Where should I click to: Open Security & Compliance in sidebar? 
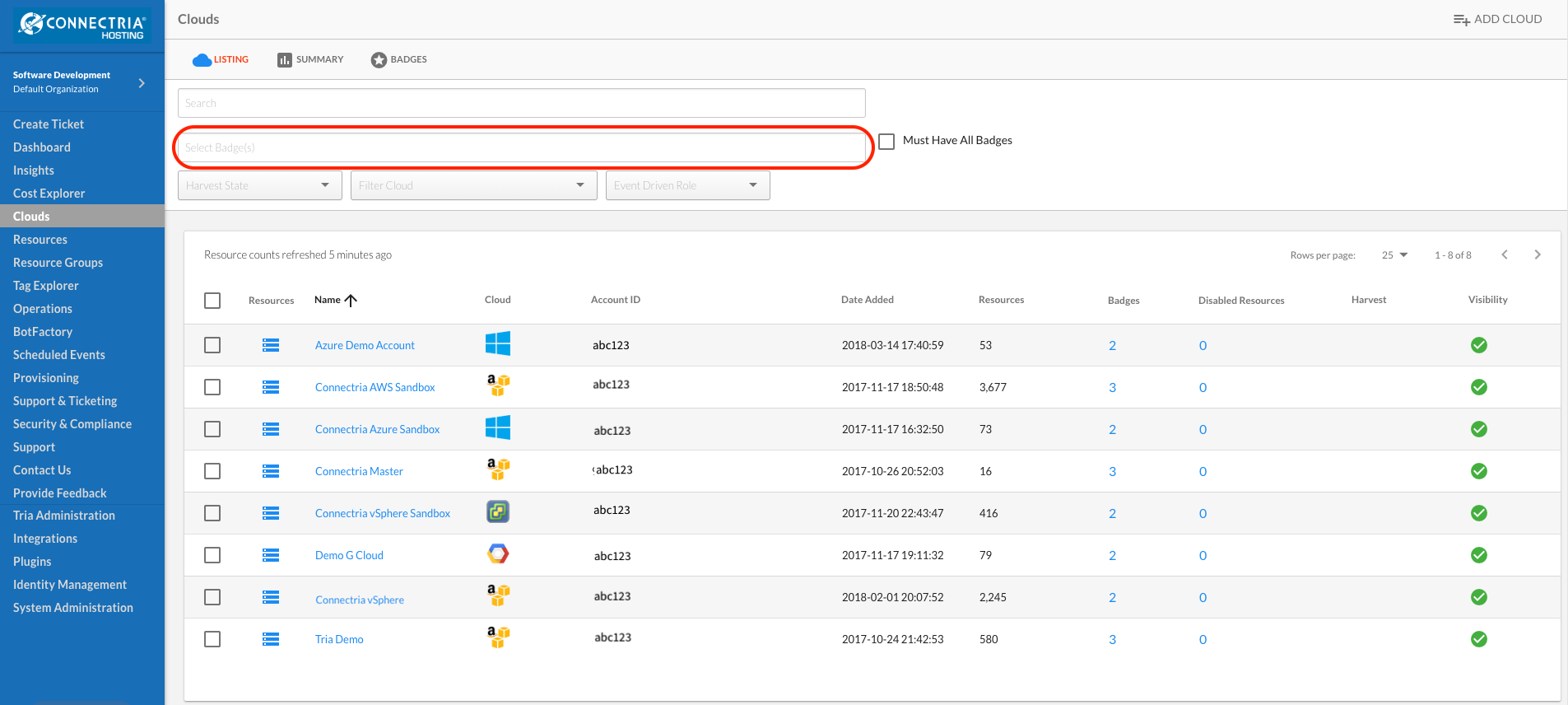click(72, 424)
